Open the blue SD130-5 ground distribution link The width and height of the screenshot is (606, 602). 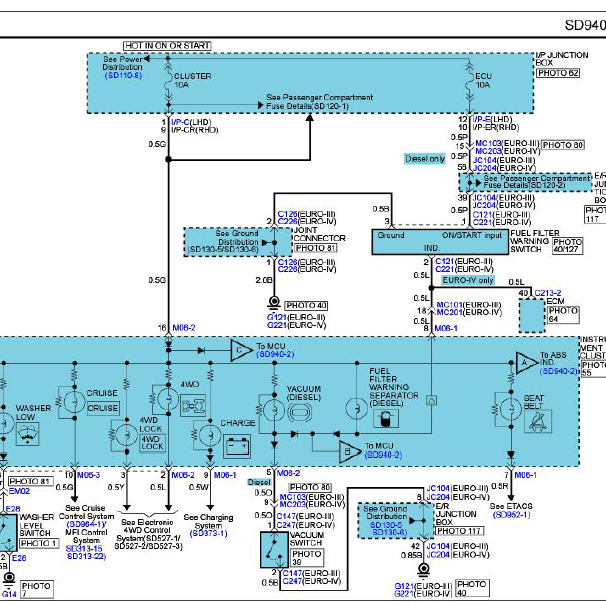386,525
